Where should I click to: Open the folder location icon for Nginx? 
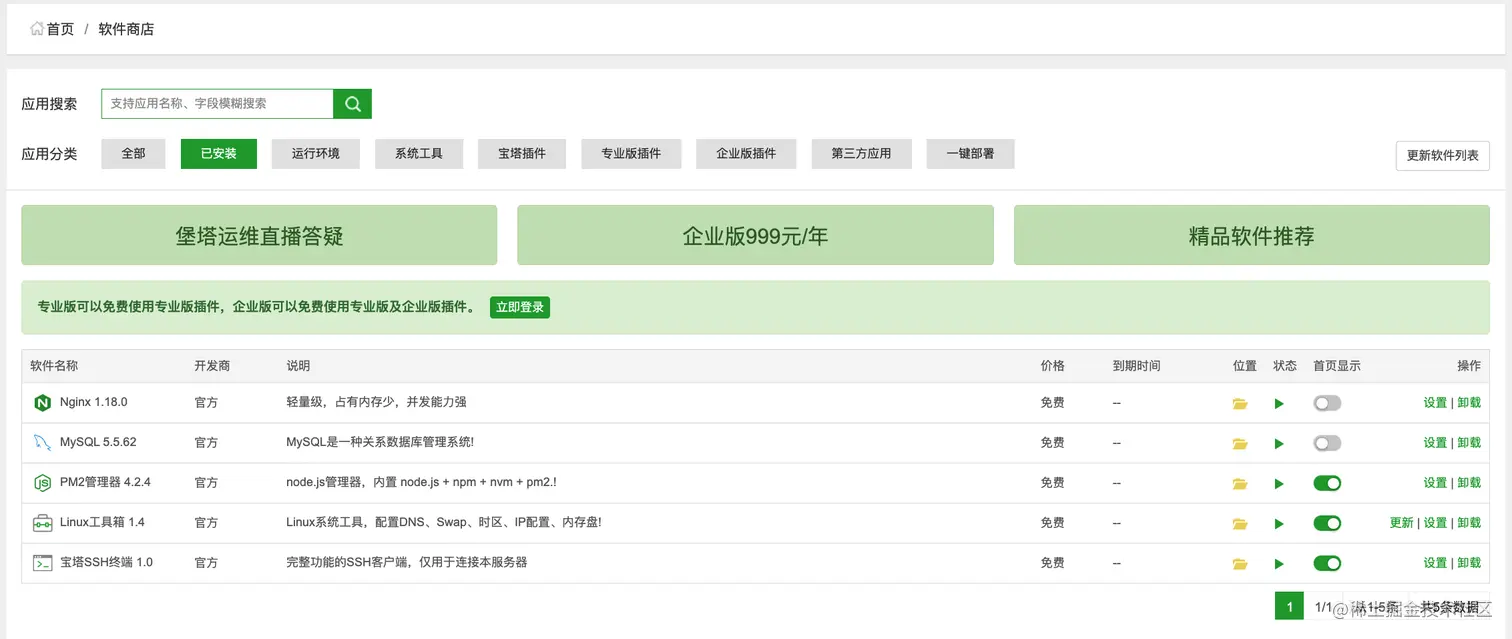1240,402
